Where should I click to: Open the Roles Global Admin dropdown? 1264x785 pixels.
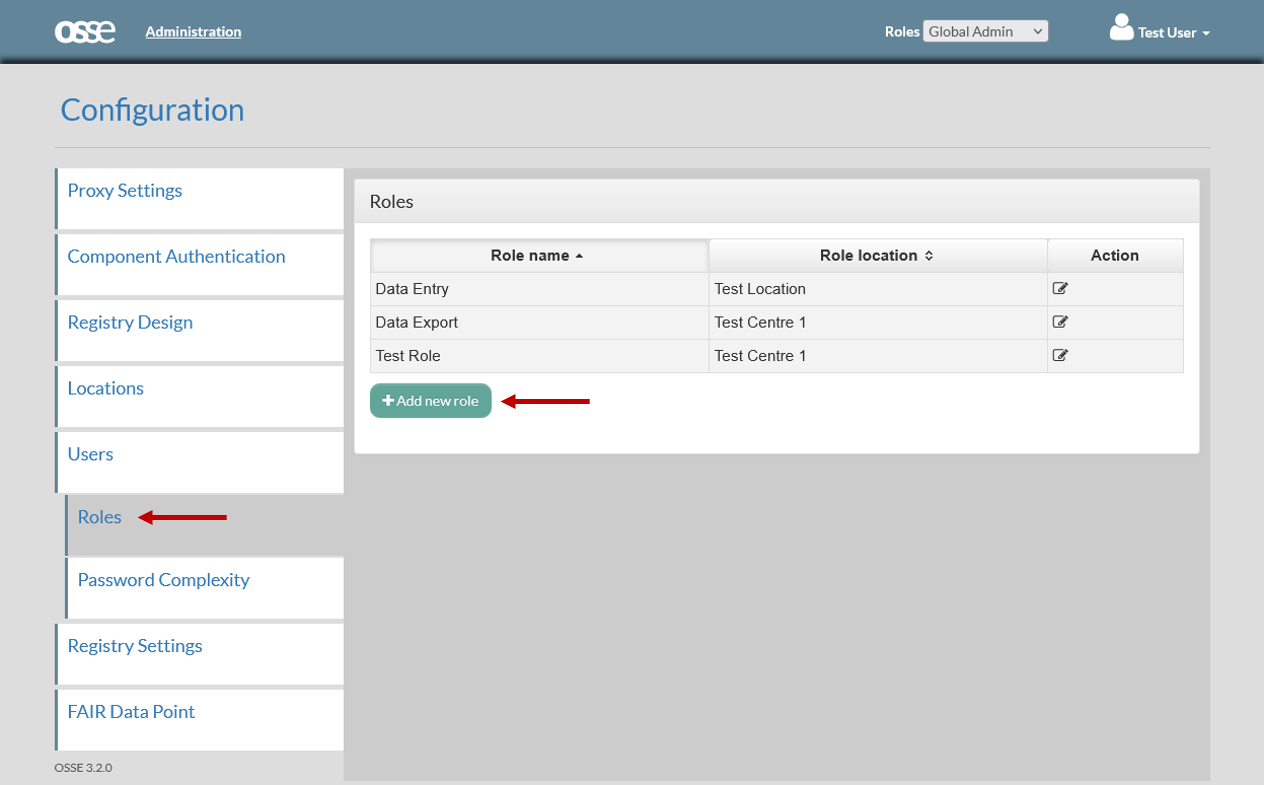[985, 32]
